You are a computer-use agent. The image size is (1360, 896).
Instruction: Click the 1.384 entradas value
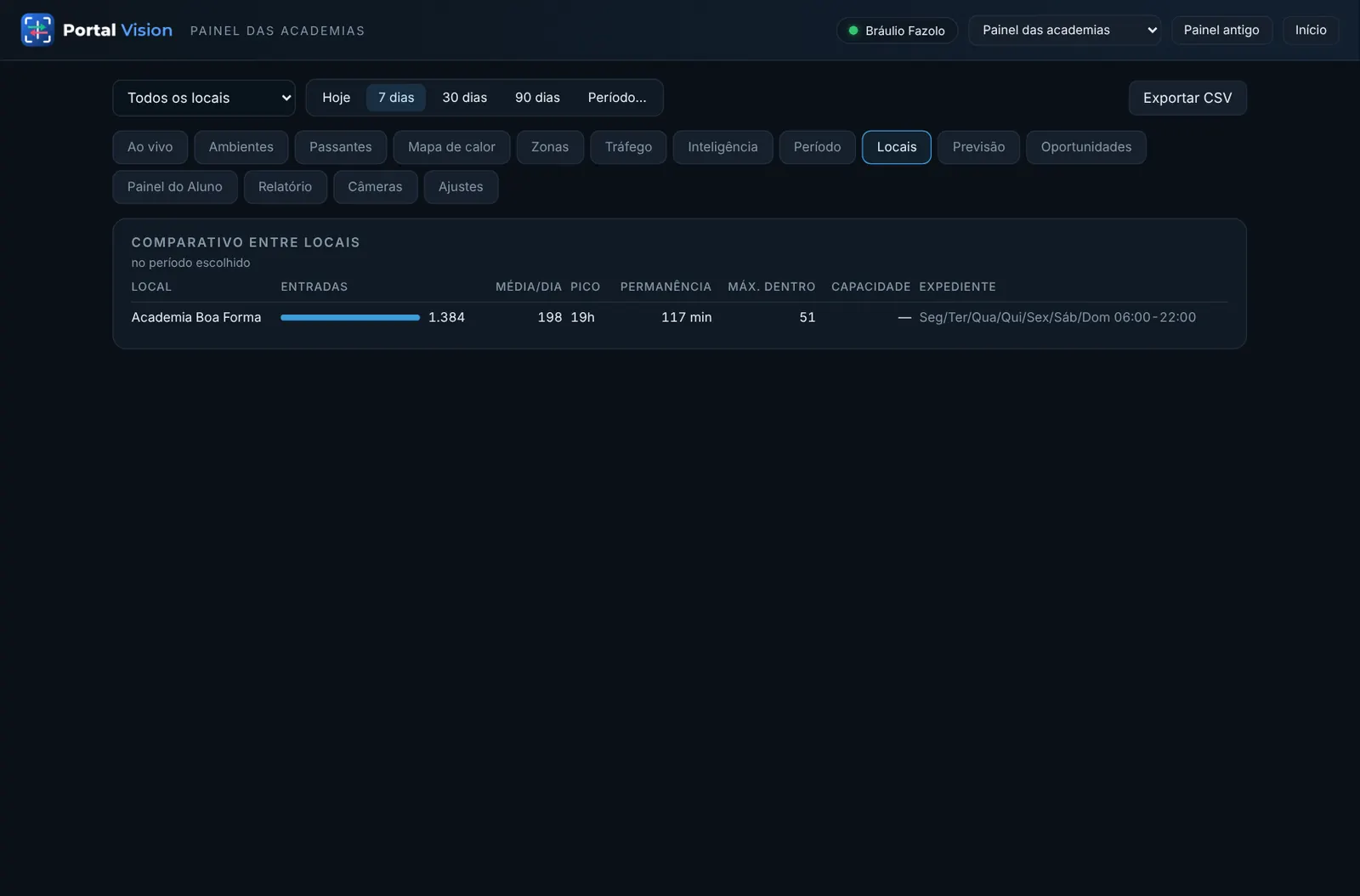click(x=446, y=317)
